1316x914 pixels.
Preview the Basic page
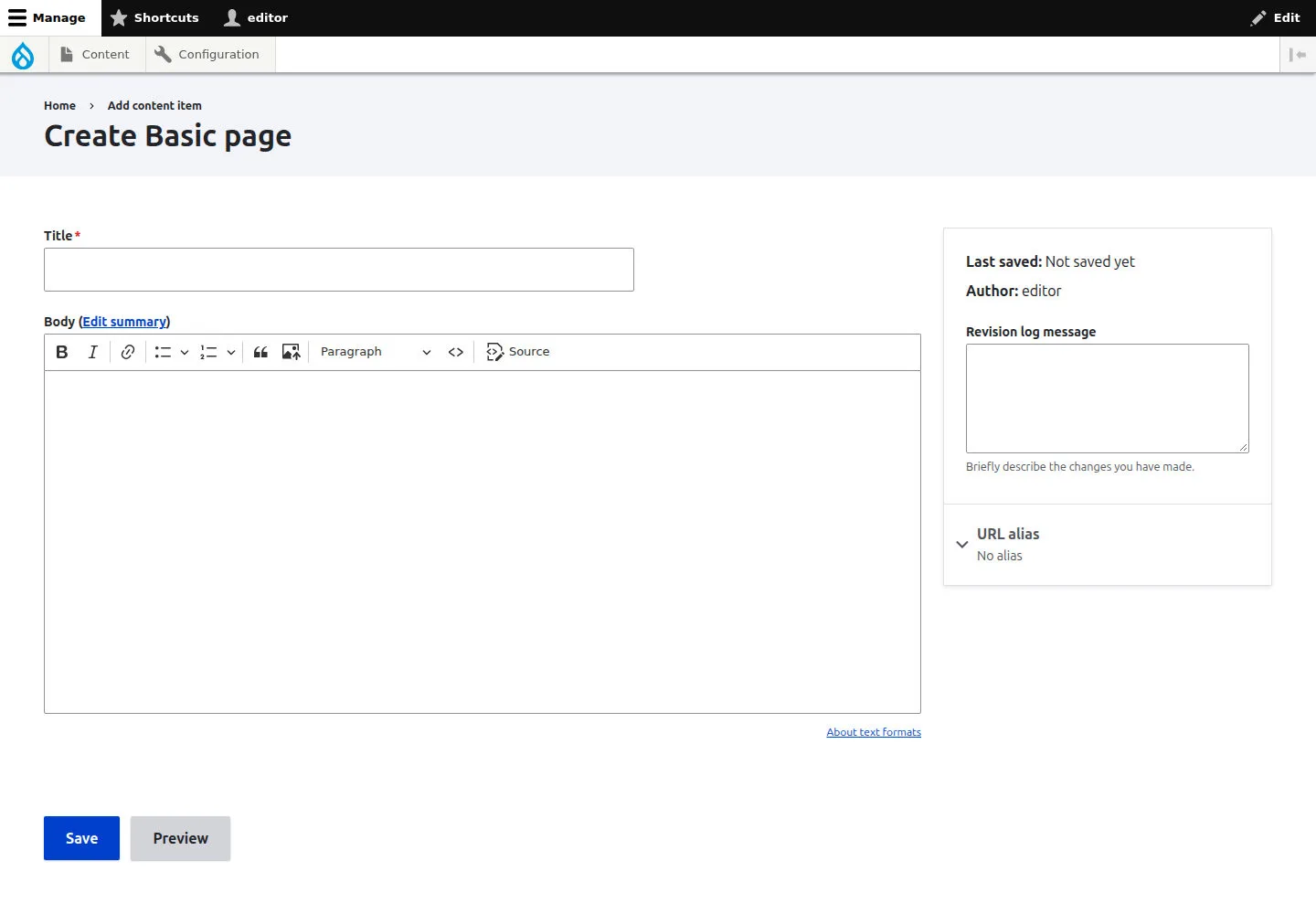(x=180, y=838)
